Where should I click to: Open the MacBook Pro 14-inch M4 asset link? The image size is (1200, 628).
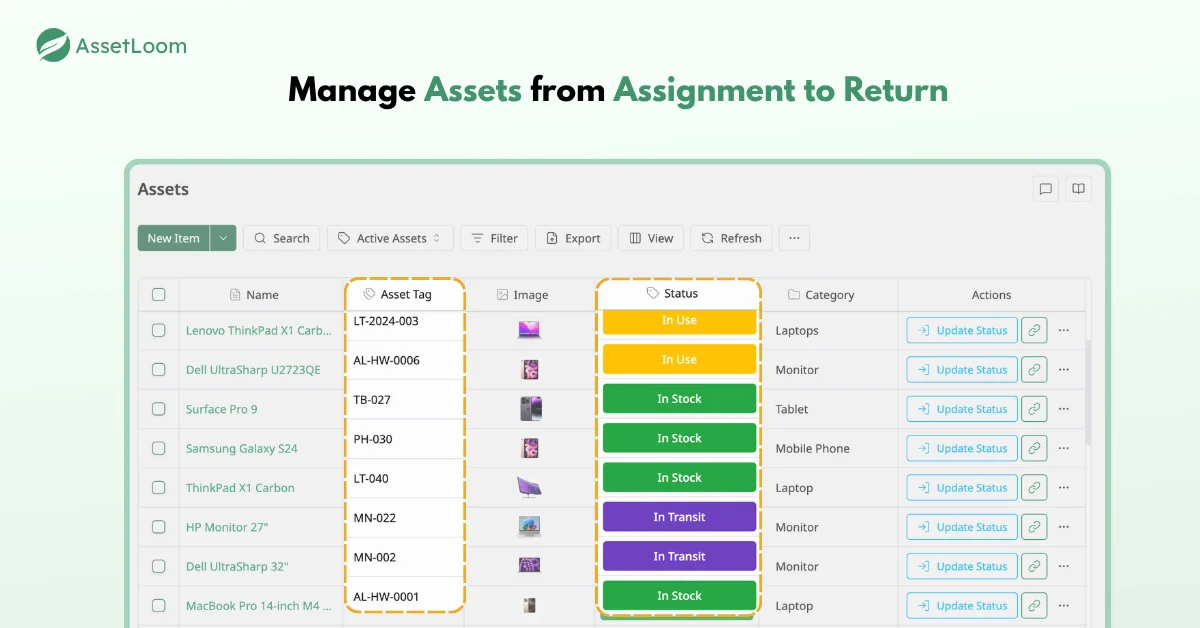(258, 606)
